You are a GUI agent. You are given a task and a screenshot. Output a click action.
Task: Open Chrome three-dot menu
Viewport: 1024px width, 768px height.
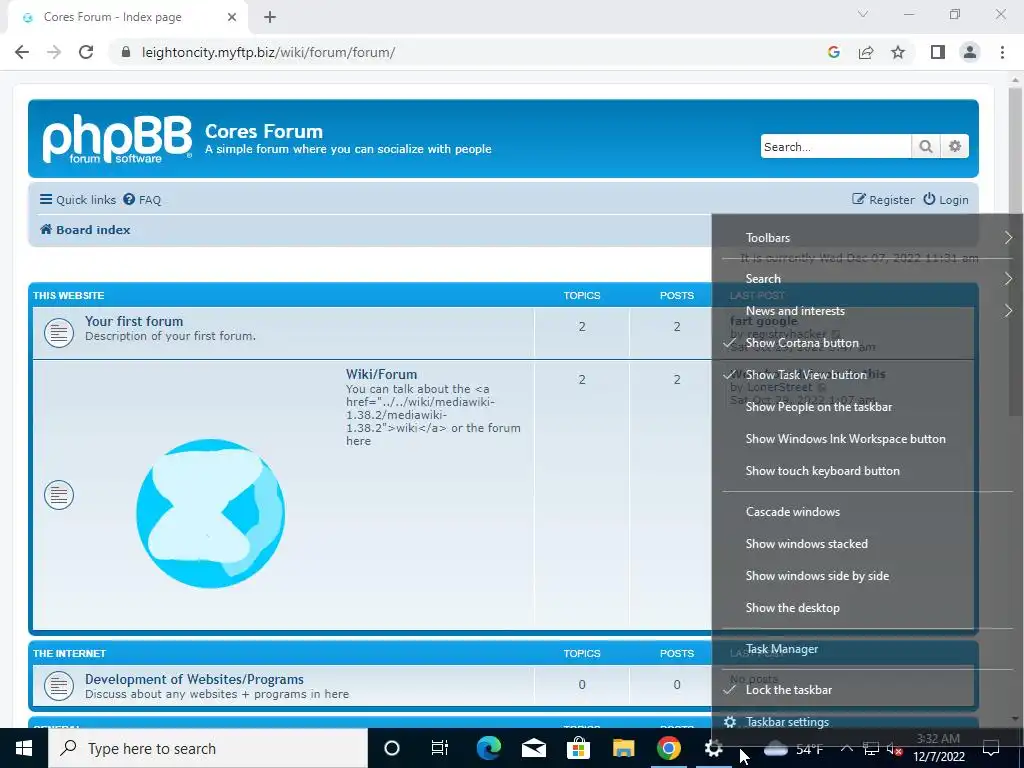coord(1002,52)
